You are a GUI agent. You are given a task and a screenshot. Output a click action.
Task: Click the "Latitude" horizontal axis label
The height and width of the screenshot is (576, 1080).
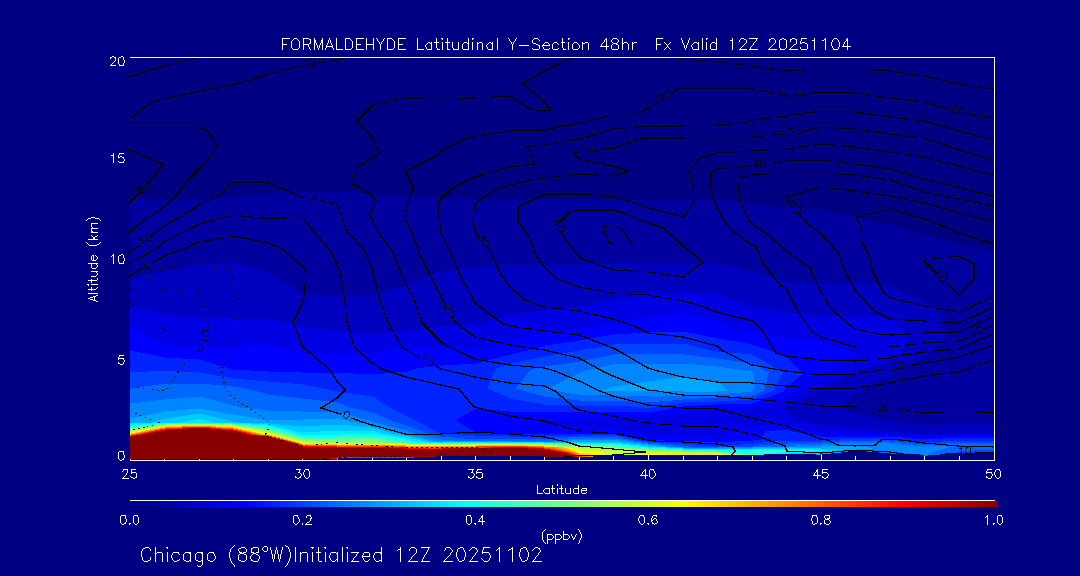click(561, 490)
